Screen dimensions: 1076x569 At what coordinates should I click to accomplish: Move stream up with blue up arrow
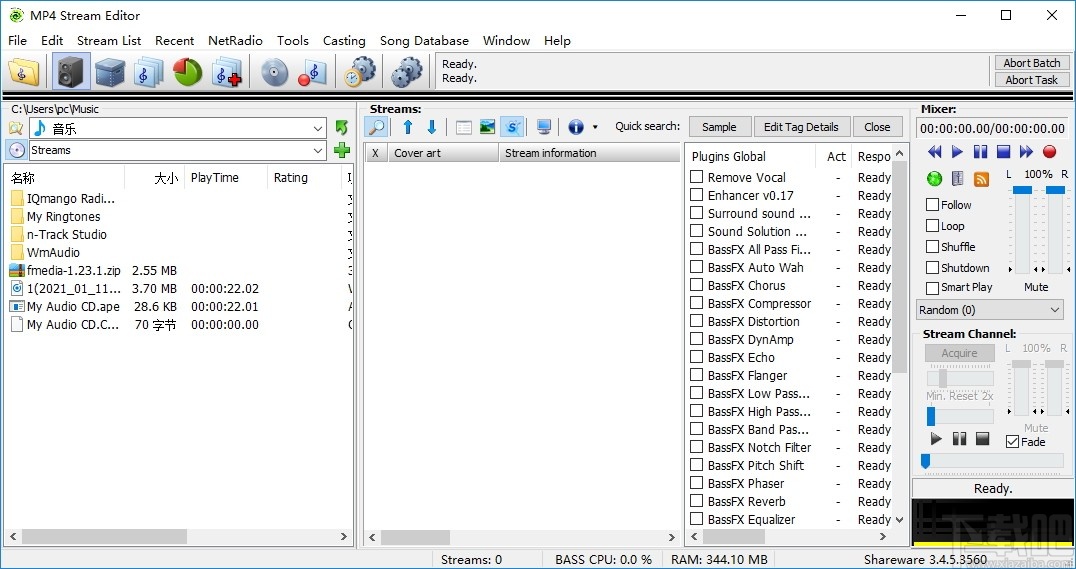(x=408, y=127)
